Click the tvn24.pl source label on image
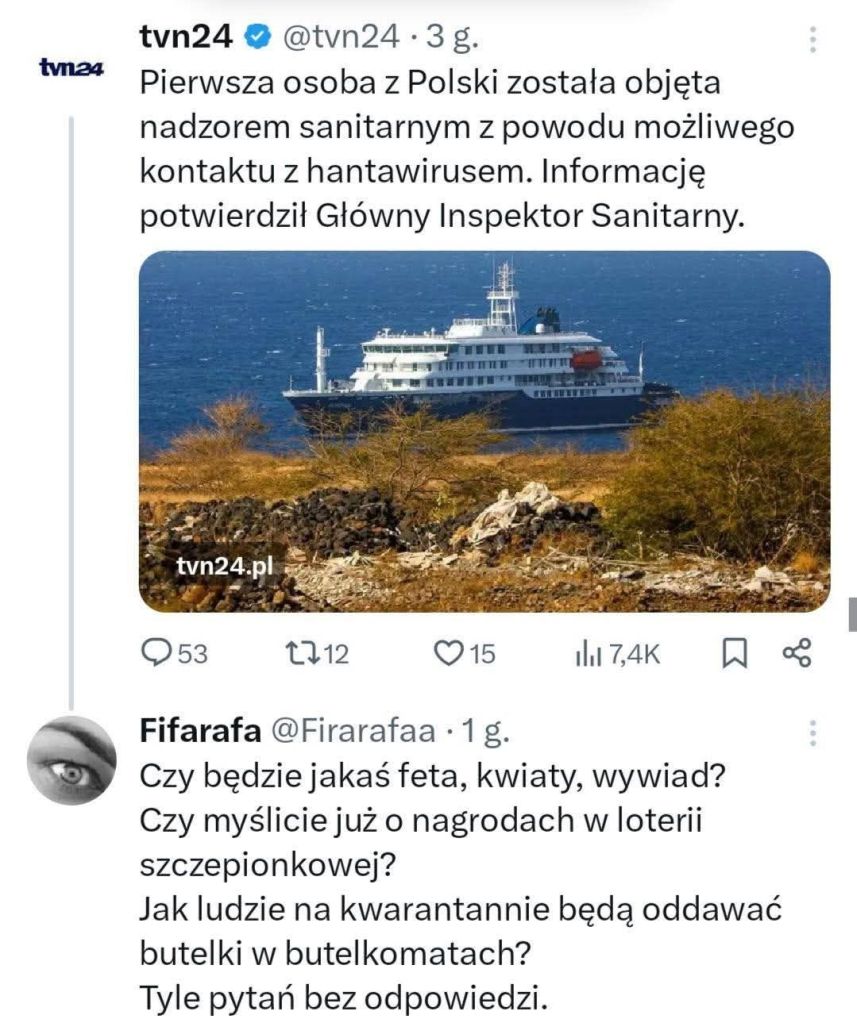This screenshot has width=857, height=1023. tap(224, 566)
